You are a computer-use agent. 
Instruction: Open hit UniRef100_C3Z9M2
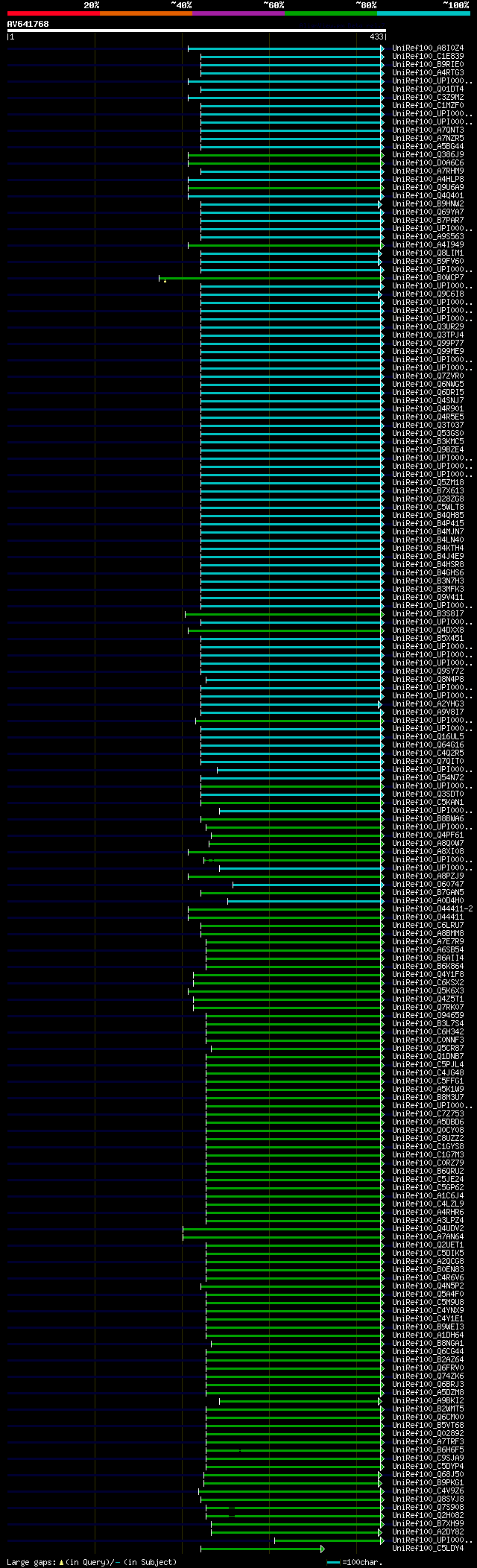tap(428, 98)
